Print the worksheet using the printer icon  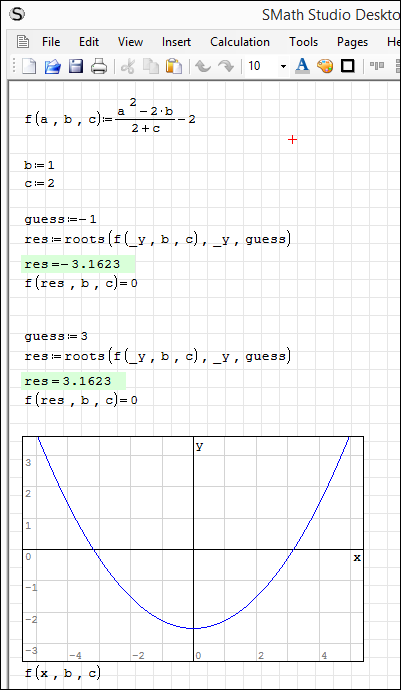coord(99,66)
